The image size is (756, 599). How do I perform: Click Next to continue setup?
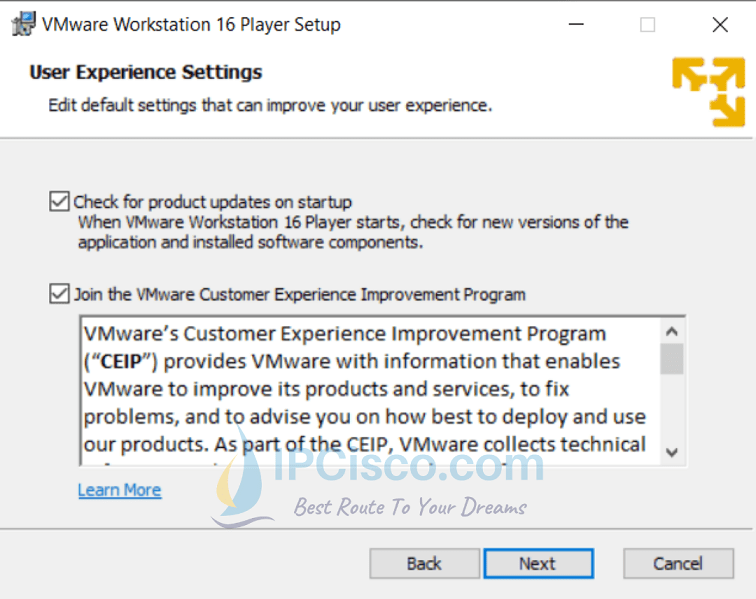539,563
